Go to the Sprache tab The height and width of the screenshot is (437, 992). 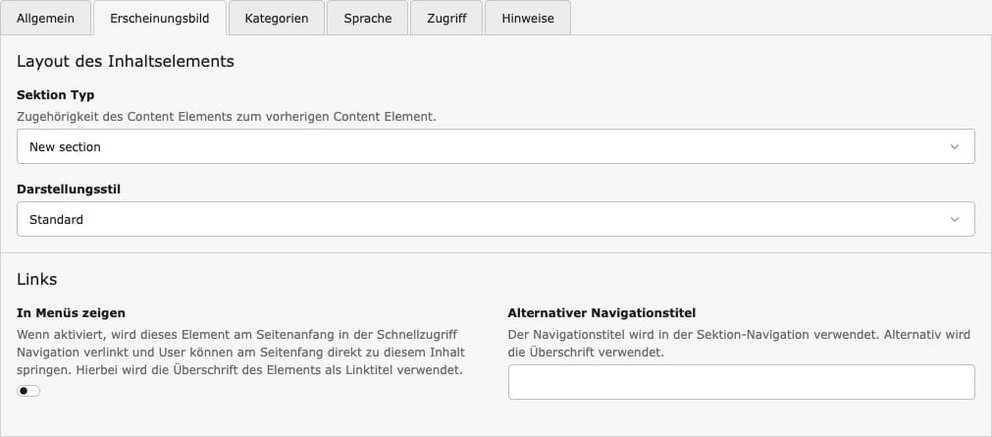(367, 18)
